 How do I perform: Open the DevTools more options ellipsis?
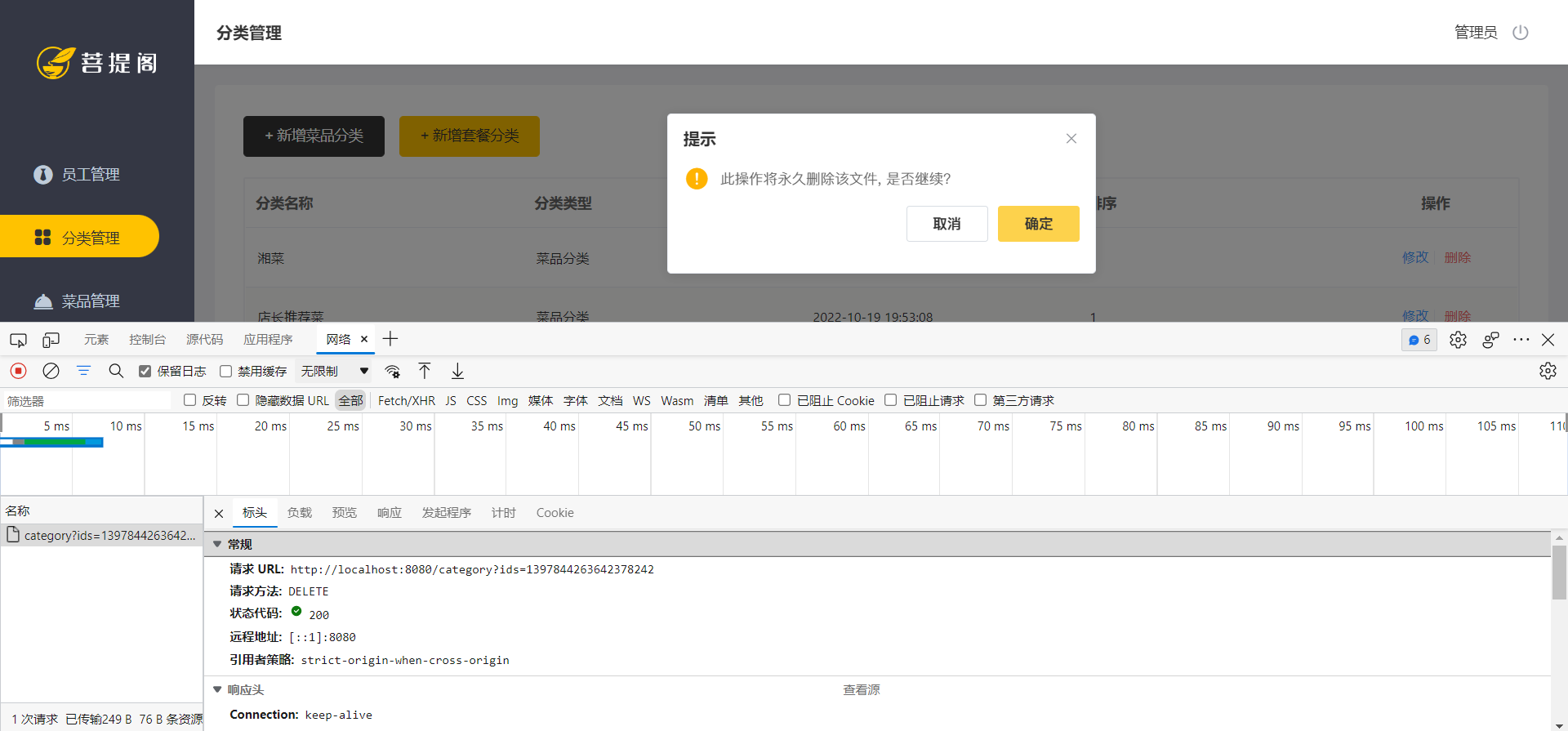[1521, 340]
